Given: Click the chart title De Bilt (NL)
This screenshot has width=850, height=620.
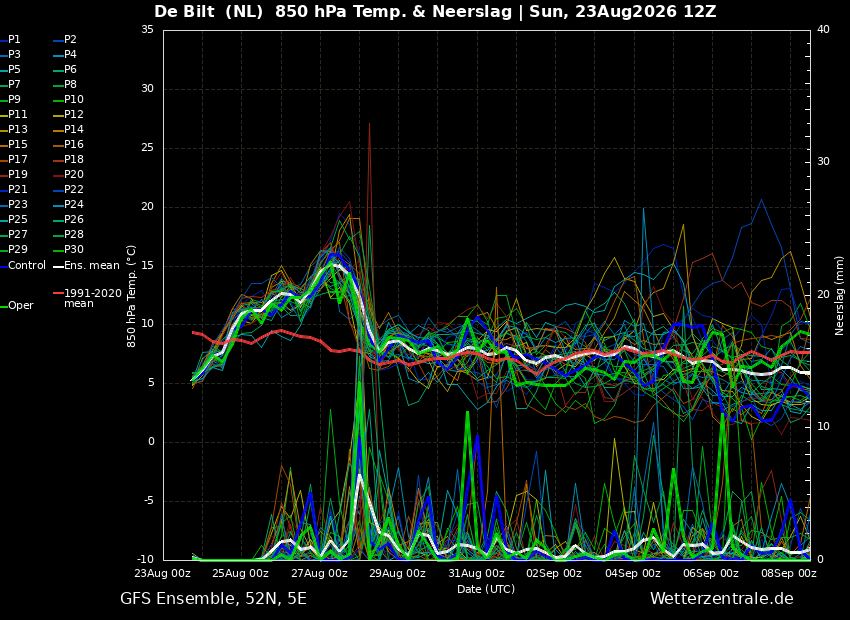Looking at the screenshot, I should (210, 11).
